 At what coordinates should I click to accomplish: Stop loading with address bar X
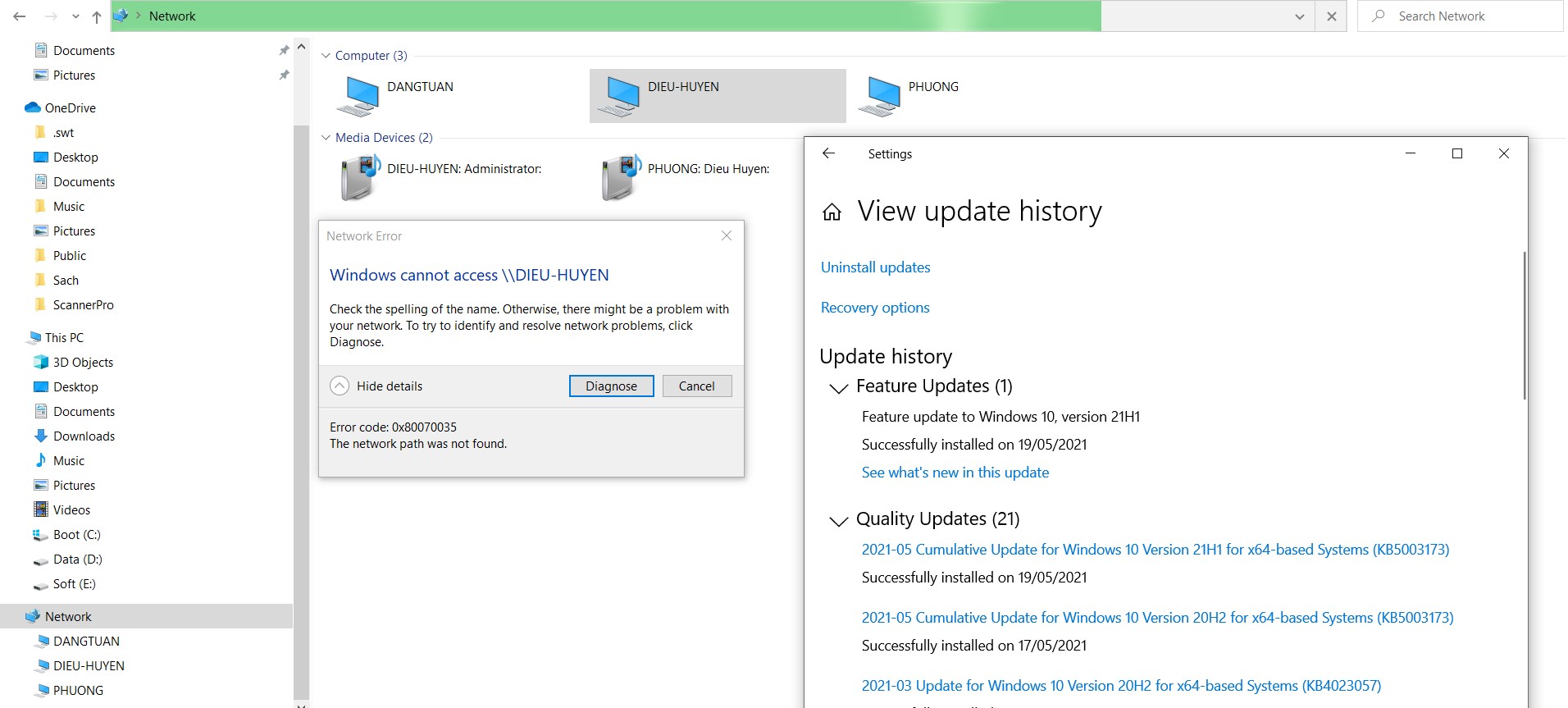point(1332,16)
